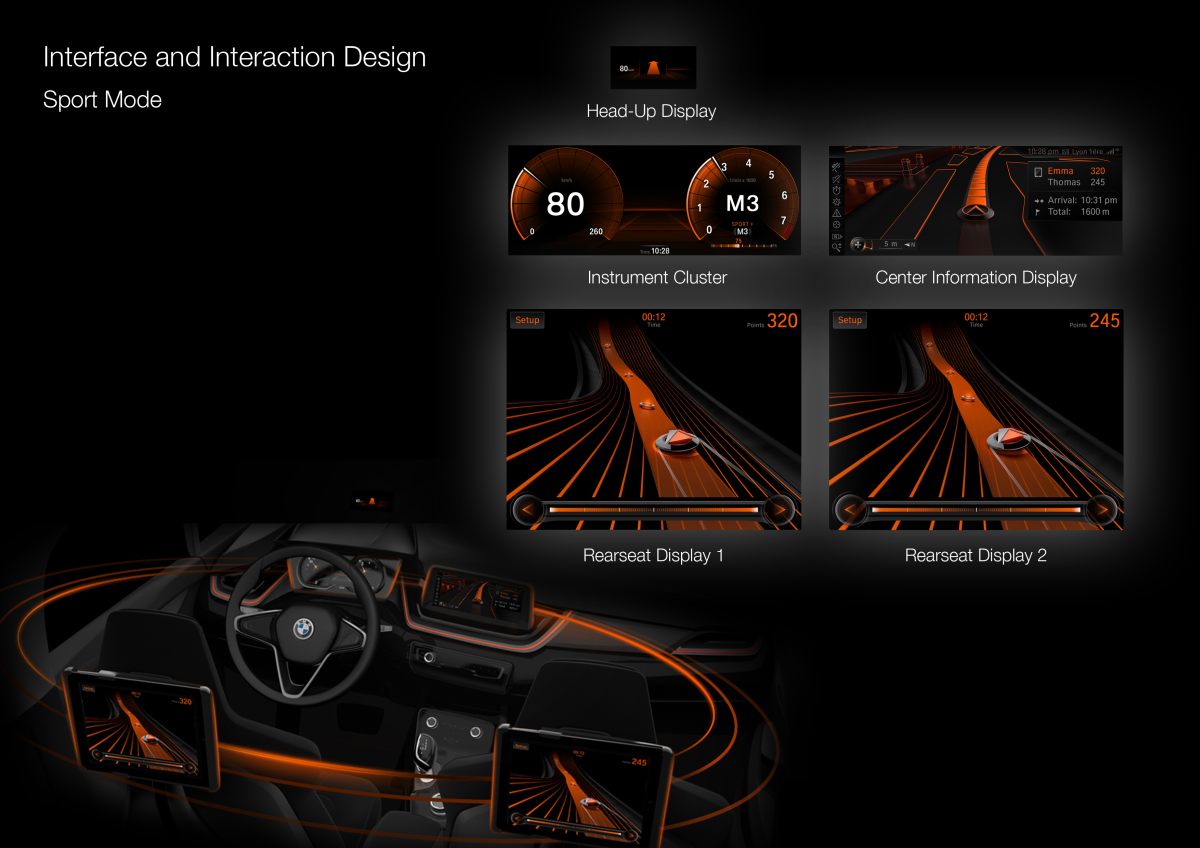Click Setup button on Rearseat Display 1
Image resolution: width=1200 pixels, height=848 pixels.
pyautogui.click(x=527, y=320)
